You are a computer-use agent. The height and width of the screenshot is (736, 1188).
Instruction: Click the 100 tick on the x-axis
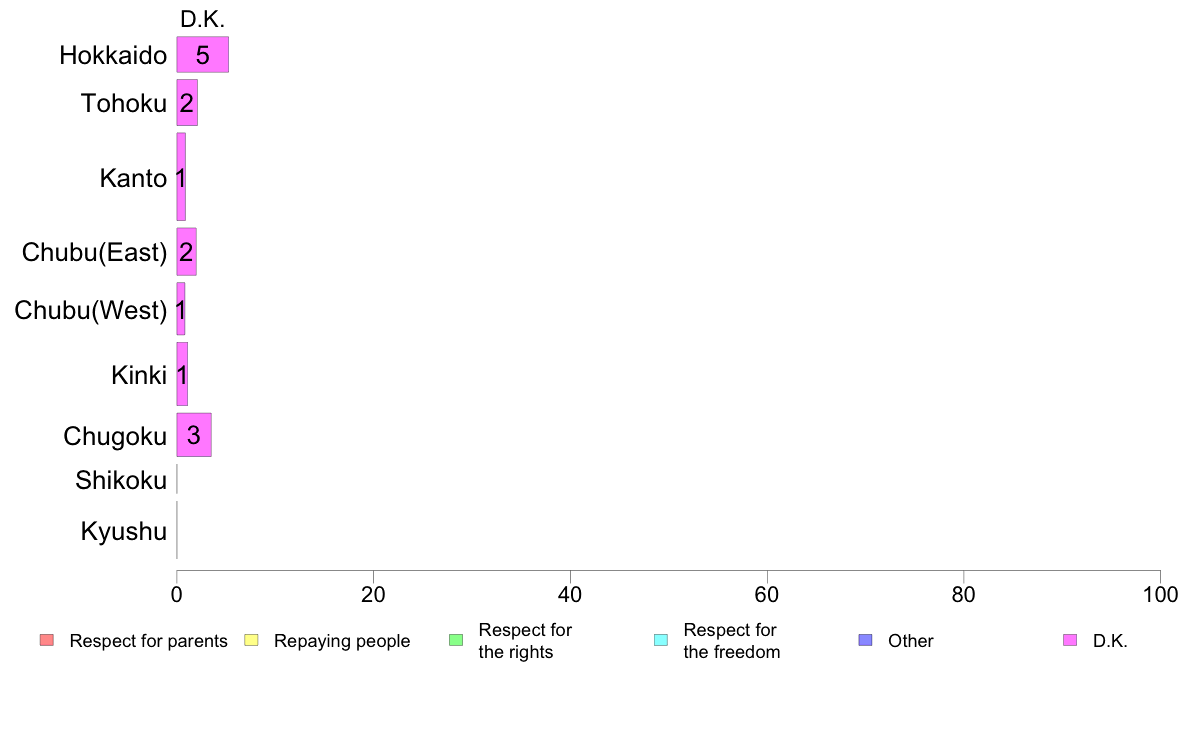tap(1160, 595)
